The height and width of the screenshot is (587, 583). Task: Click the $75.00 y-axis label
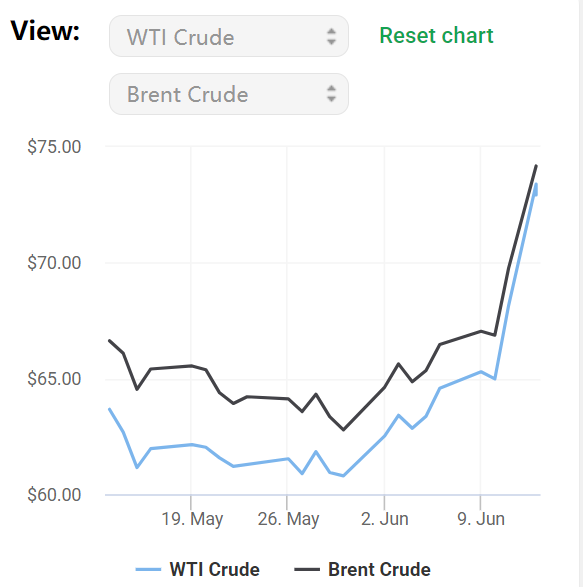tap(54, 147)
